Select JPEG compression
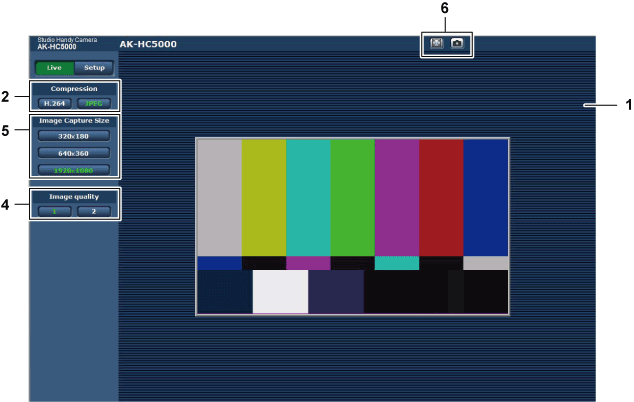634x402 pixels. coord(94,104)
